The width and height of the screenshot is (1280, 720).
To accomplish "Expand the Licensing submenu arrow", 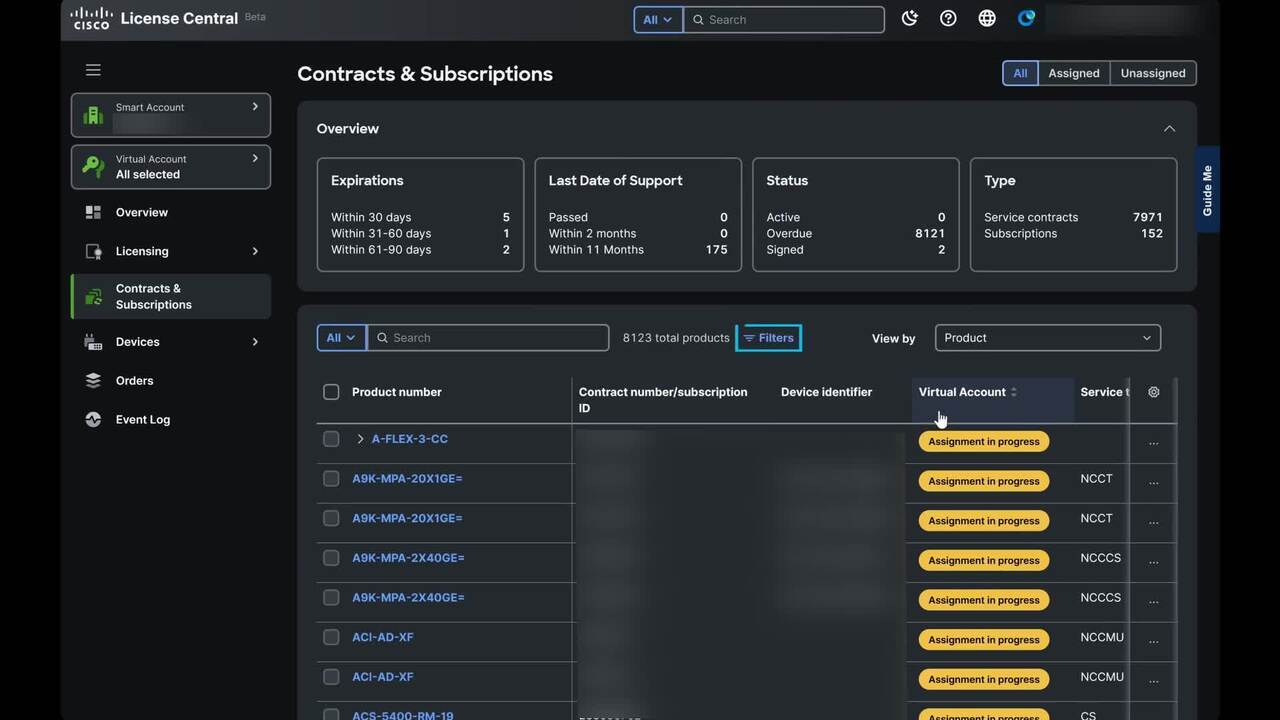I will (255, 251).
